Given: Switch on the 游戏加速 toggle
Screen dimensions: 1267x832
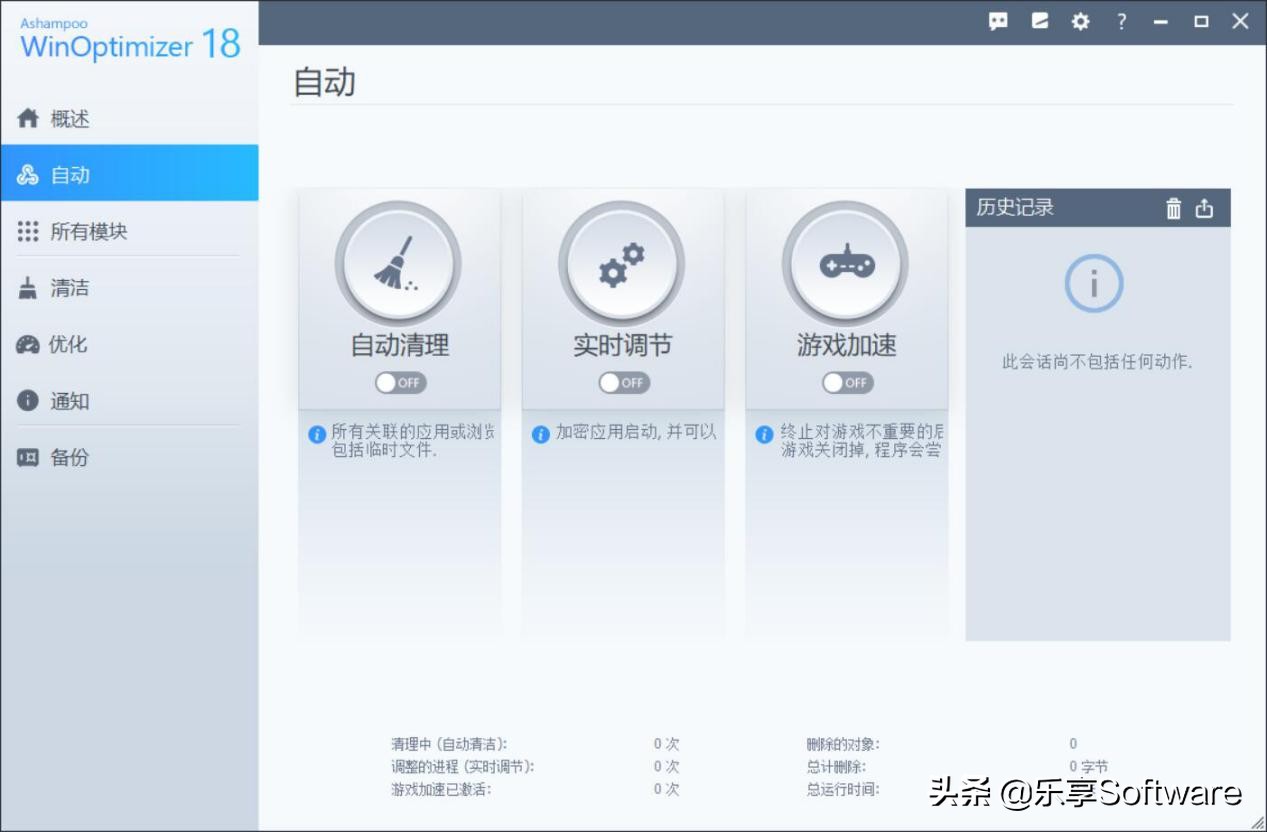Looking at the screenshot, I should tap(846, 382).
